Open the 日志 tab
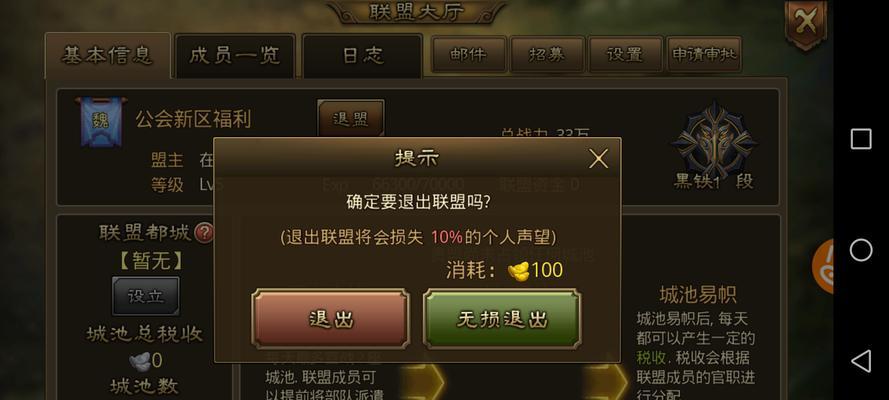 (x=363, y=56)
